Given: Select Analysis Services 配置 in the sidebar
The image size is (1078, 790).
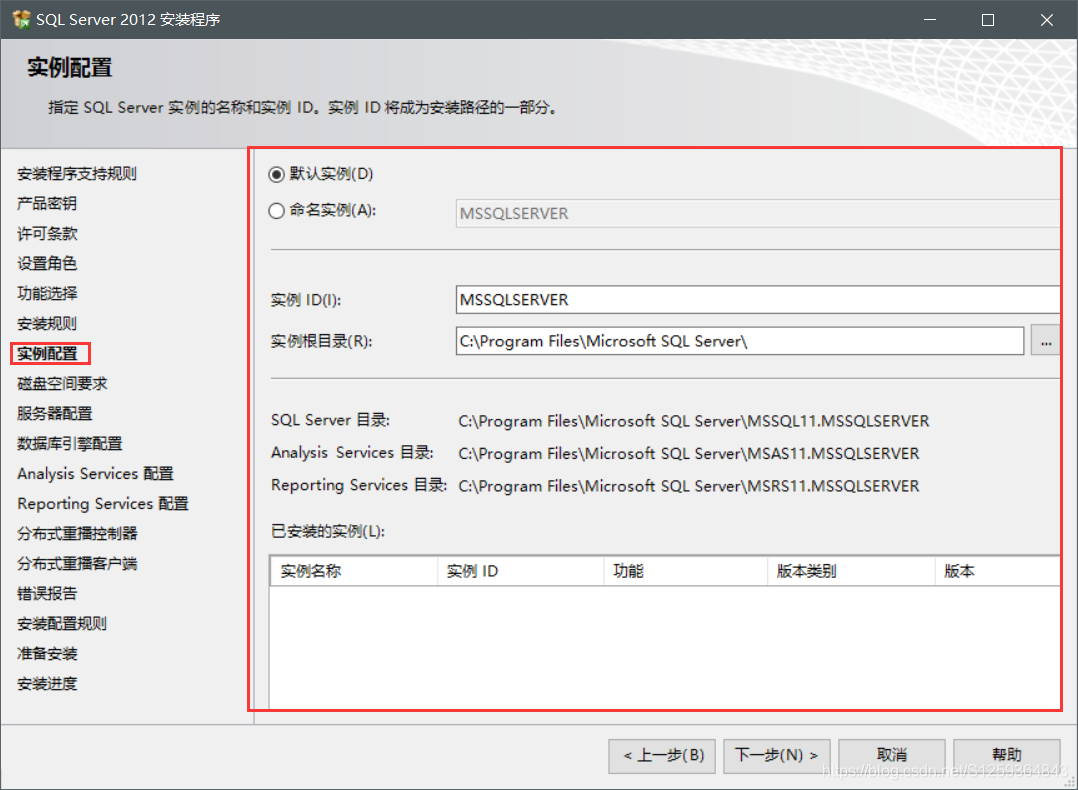Looking at the screenshot, I should point(96,474).
